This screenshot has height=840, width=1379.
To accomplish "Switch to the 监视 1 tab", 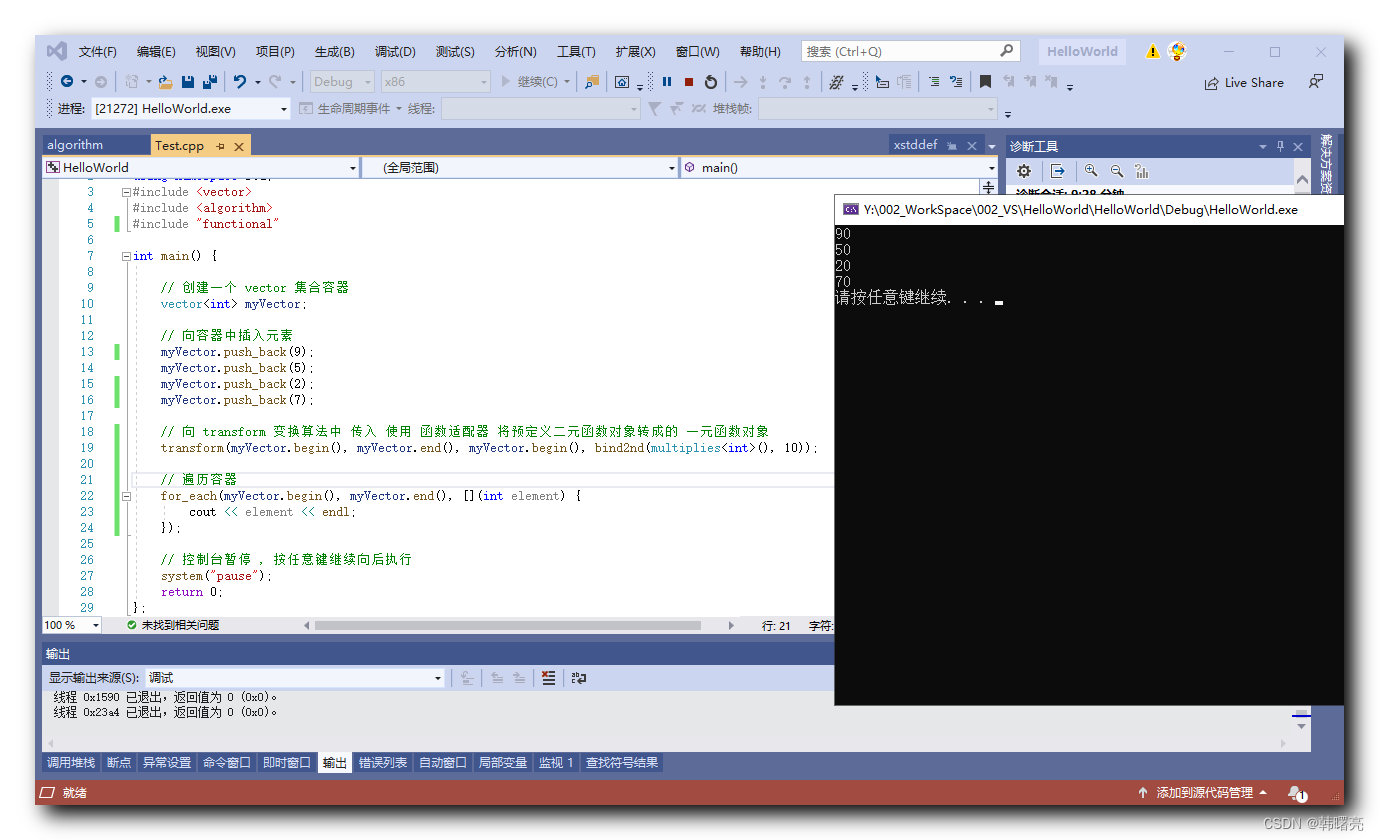I will coord(556,763).
